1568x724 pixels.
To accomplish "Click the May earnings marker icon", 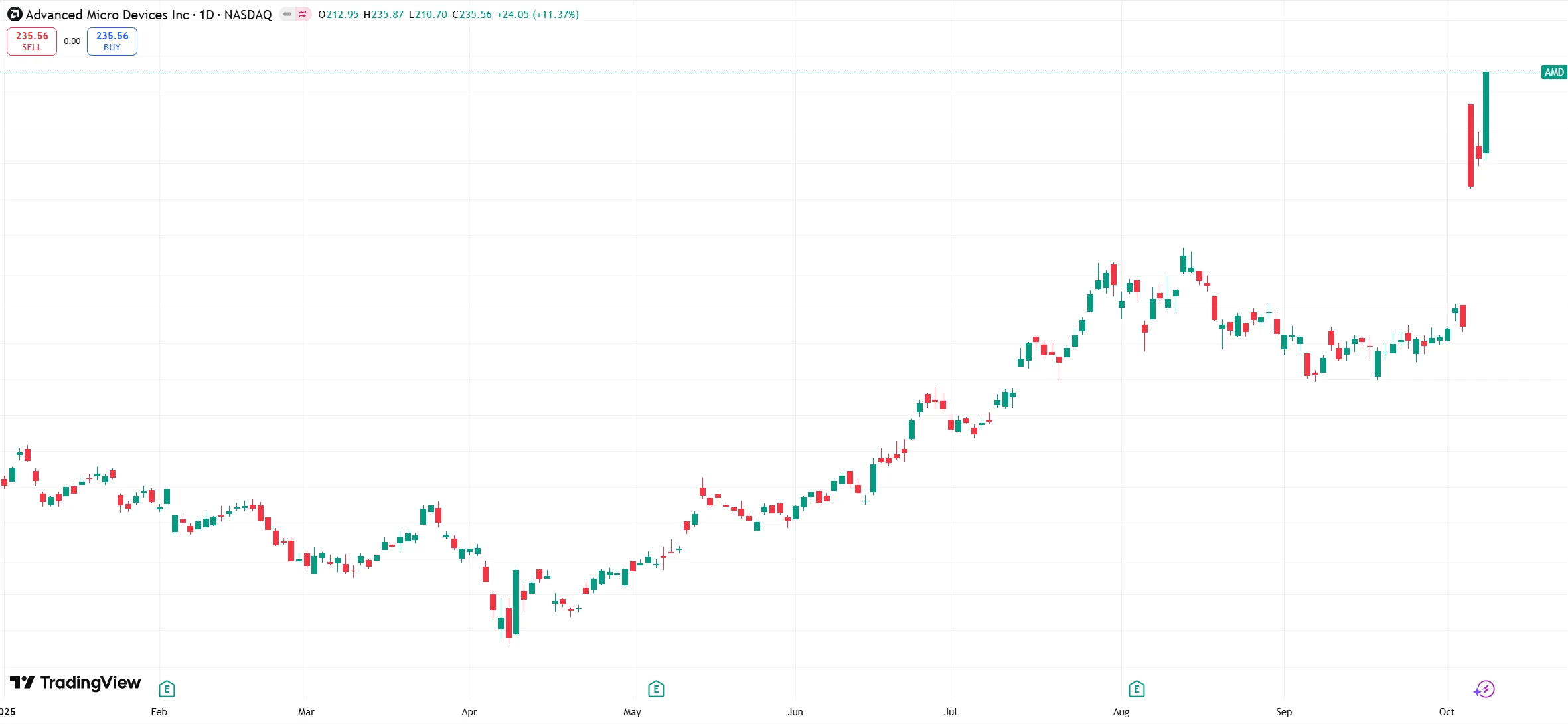I will click(656, 689).
